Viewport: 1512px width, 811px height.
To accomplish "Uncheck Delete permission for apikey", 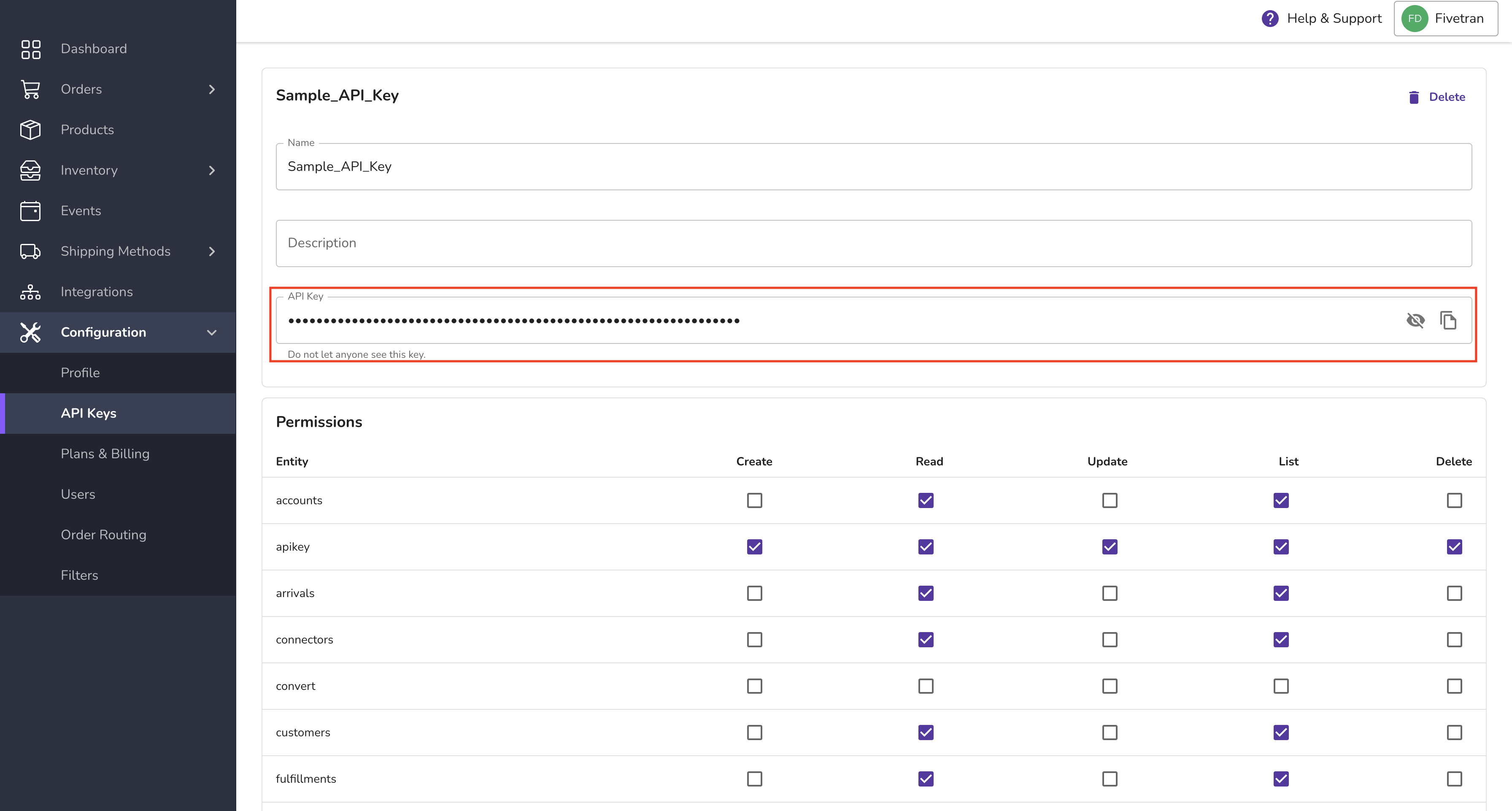I will click(1454, 547).
